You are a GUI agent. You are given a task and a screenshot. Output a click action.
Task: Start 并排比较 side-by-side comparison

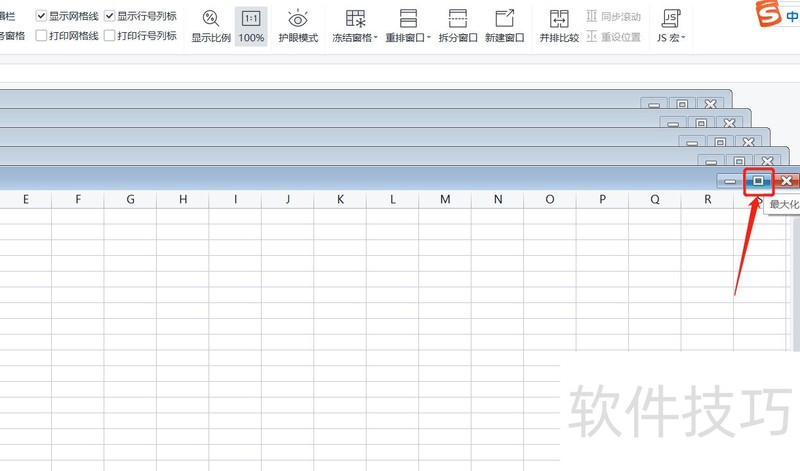click(559, 27)
